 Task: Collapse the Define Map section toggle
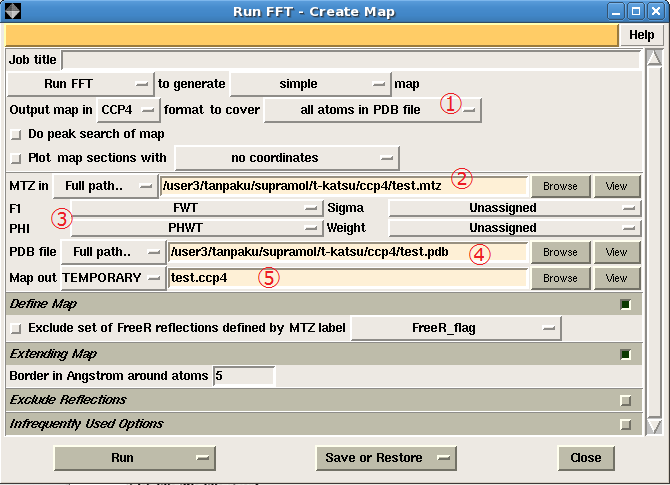tap(625, 304)
